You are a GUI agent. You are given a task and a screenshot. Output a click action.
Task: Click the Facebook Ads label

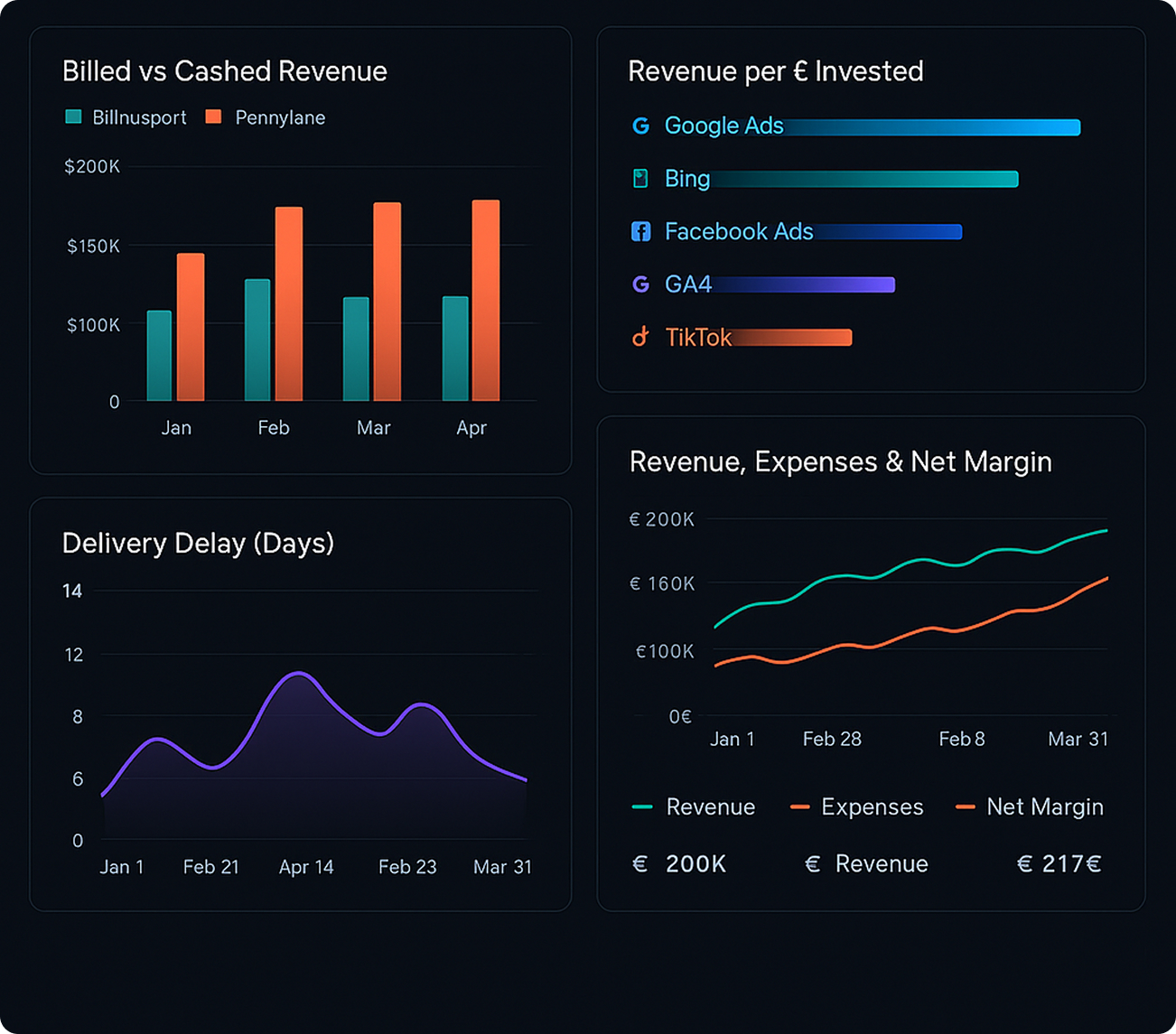pyautogui.click(x=739, y=231)
